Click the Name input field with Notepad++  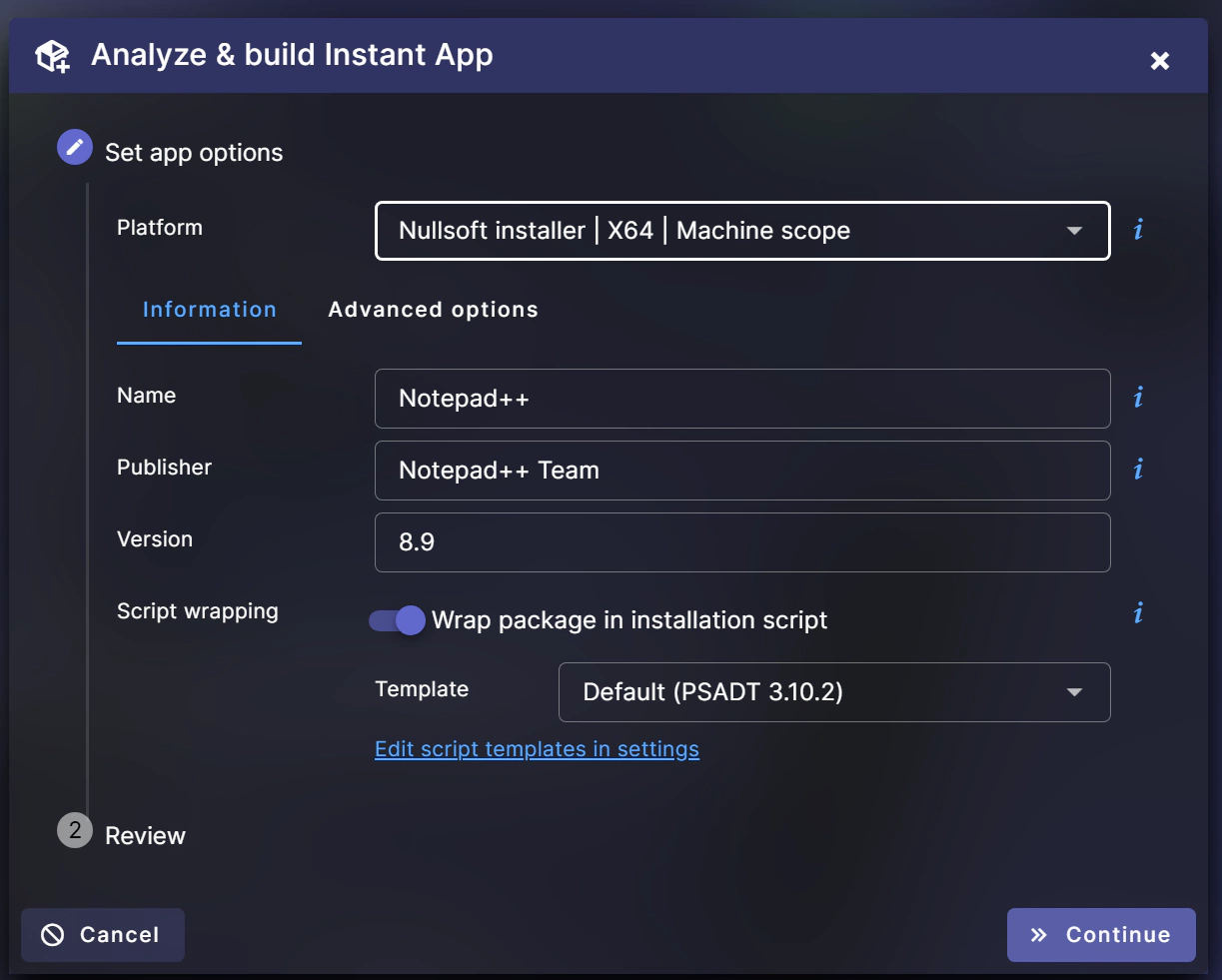[x=742, y=399]
